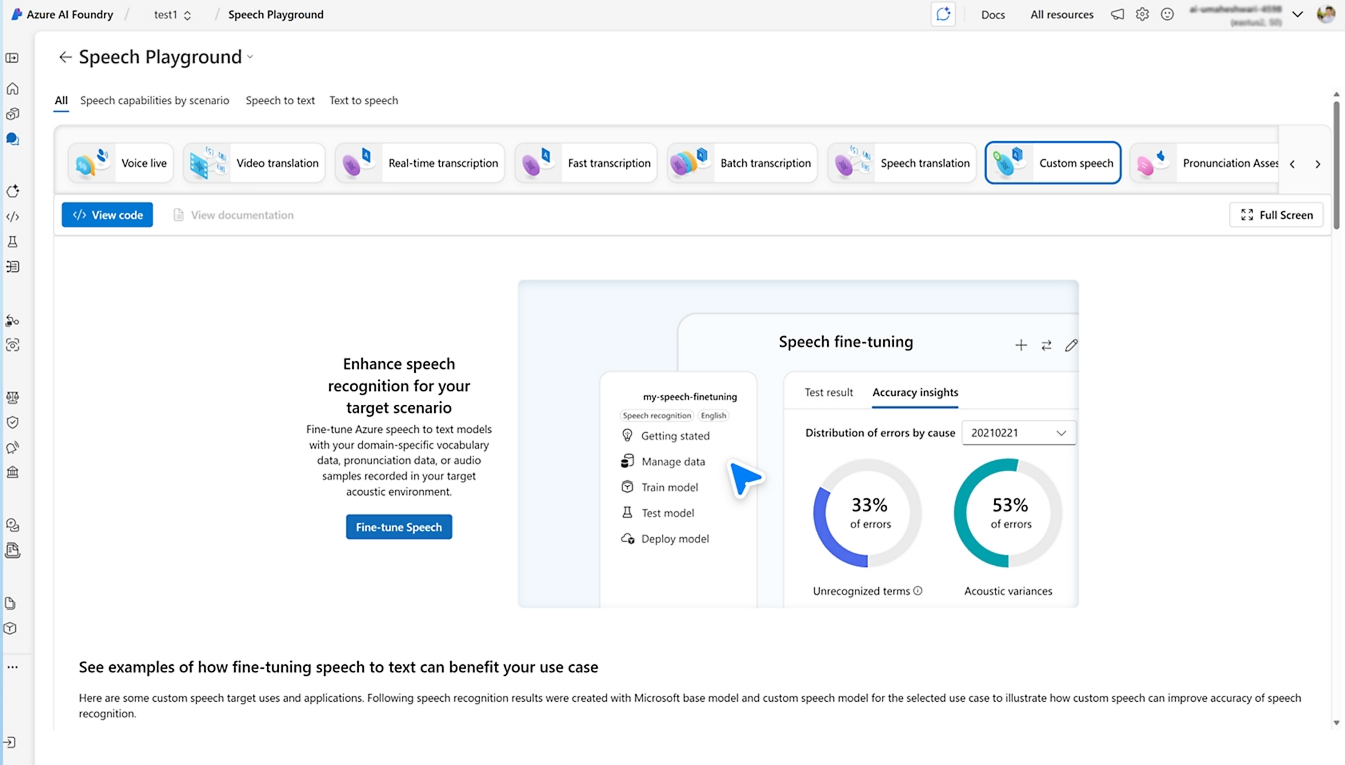
Task: Select the Video translation card
Action: pyautogui.click(x=254, y=163)
